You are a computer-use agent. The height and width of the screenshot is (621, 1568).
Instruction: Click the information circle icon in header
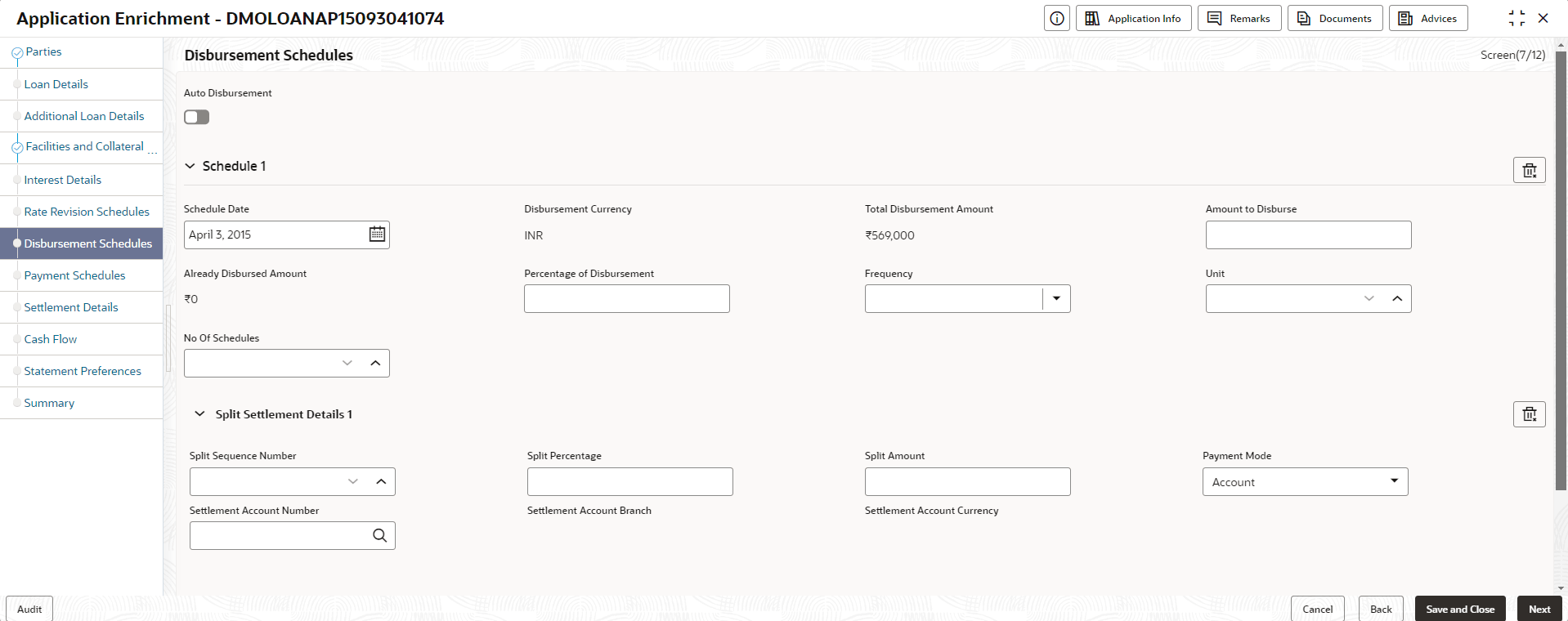(x=1056, y=18)
